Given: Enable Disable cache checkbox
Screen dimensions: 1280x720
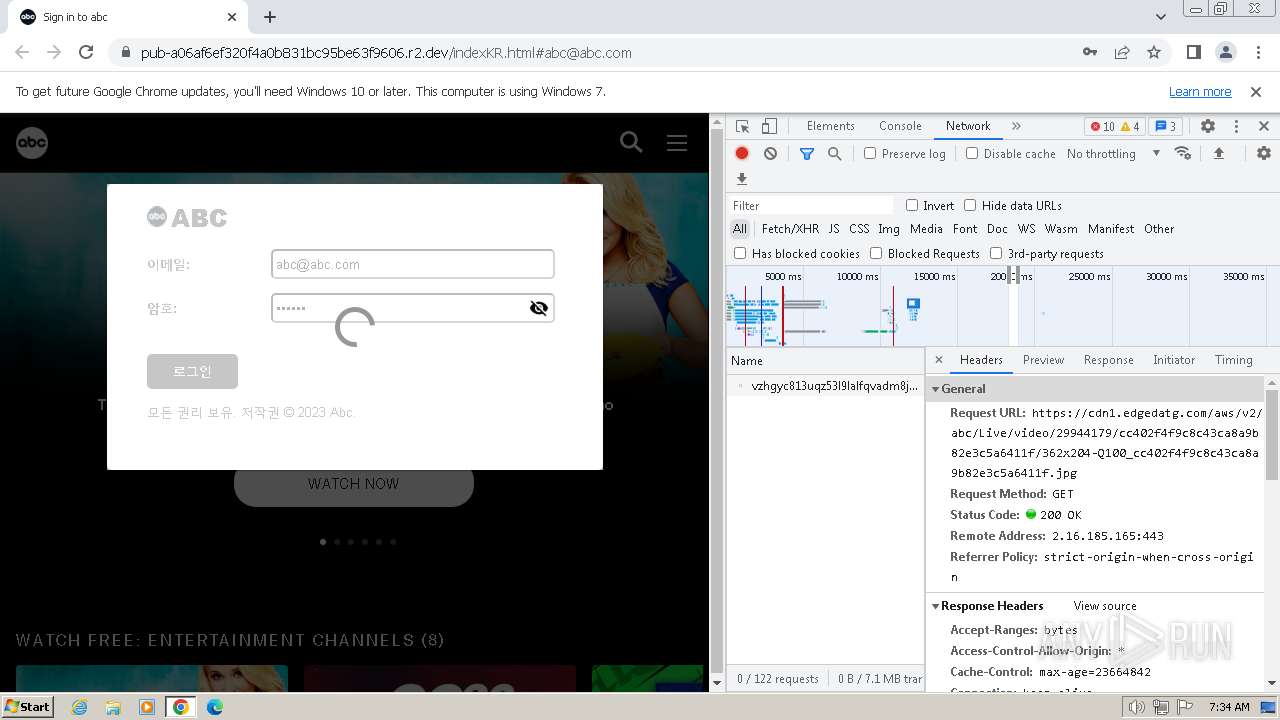Looking at the screenshot, I should coord(972,153).
